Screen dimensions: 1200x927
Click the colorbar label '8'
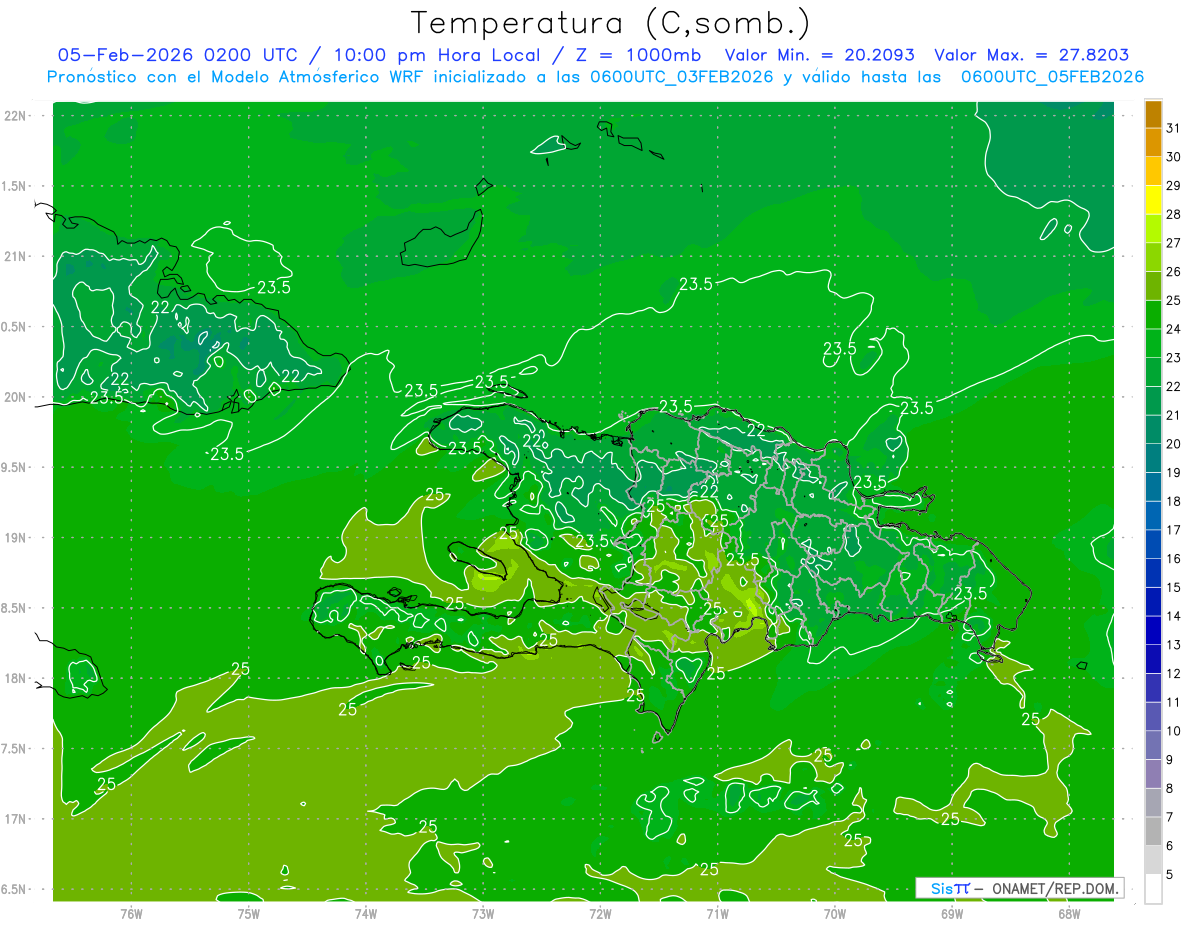[x=1170, y=789]
